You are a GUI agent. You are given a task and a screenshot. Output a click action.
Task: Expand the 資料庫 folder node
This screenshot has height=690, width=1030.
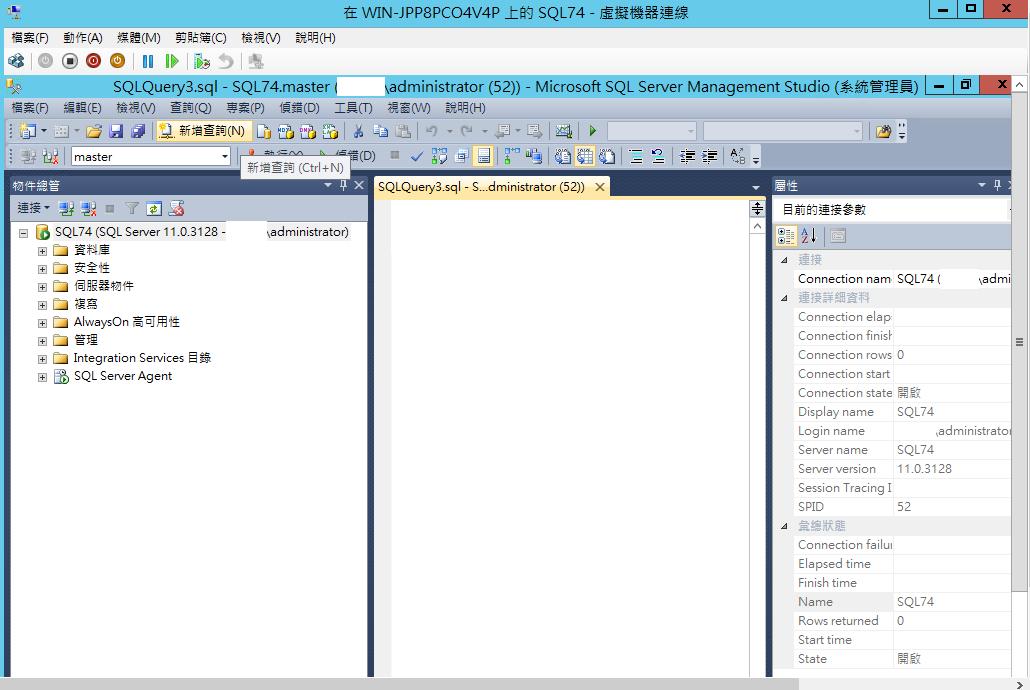pos(42,251)
